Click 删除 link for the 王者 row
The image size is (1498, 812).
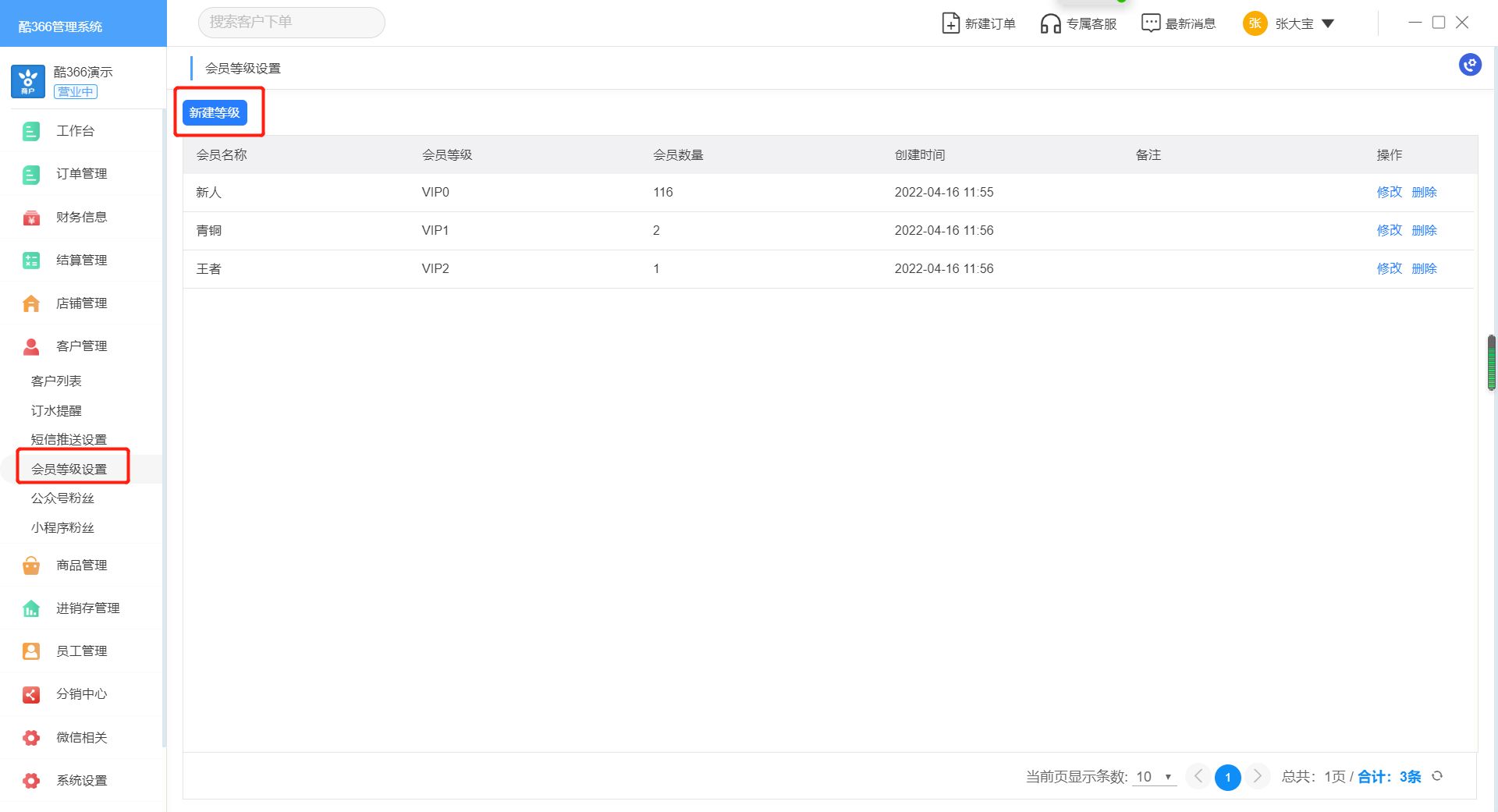coord(1424,268)
